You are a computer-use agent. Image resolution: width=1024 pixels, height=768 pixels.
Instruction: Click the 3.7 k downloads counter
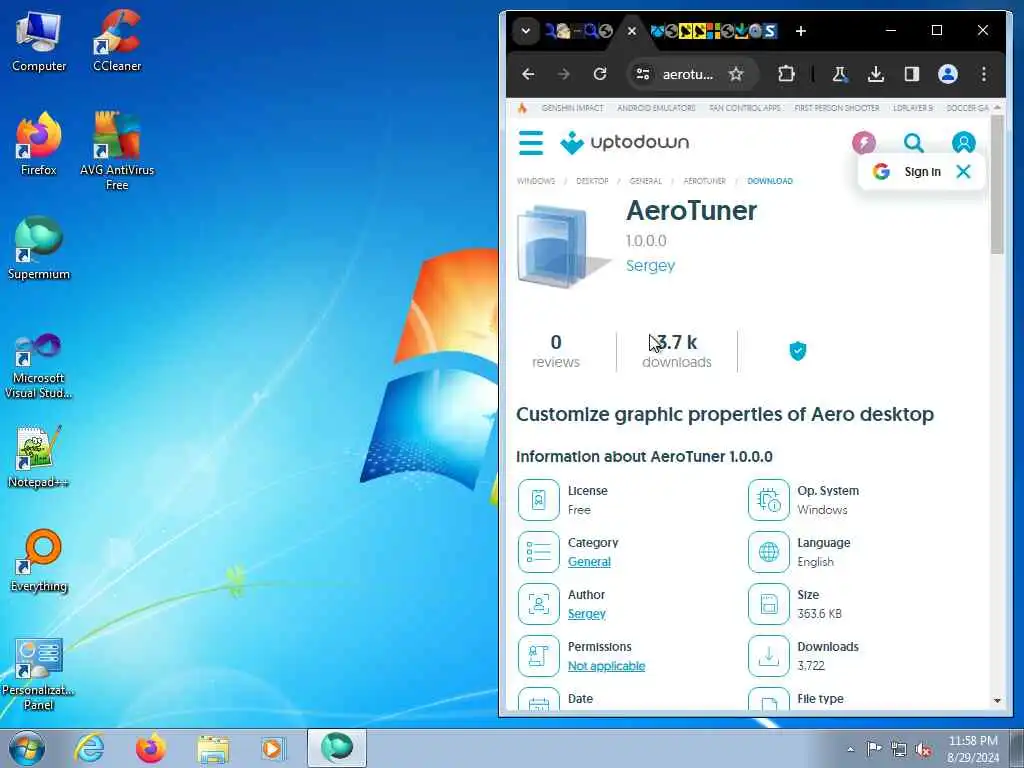(x=677, y=351)
